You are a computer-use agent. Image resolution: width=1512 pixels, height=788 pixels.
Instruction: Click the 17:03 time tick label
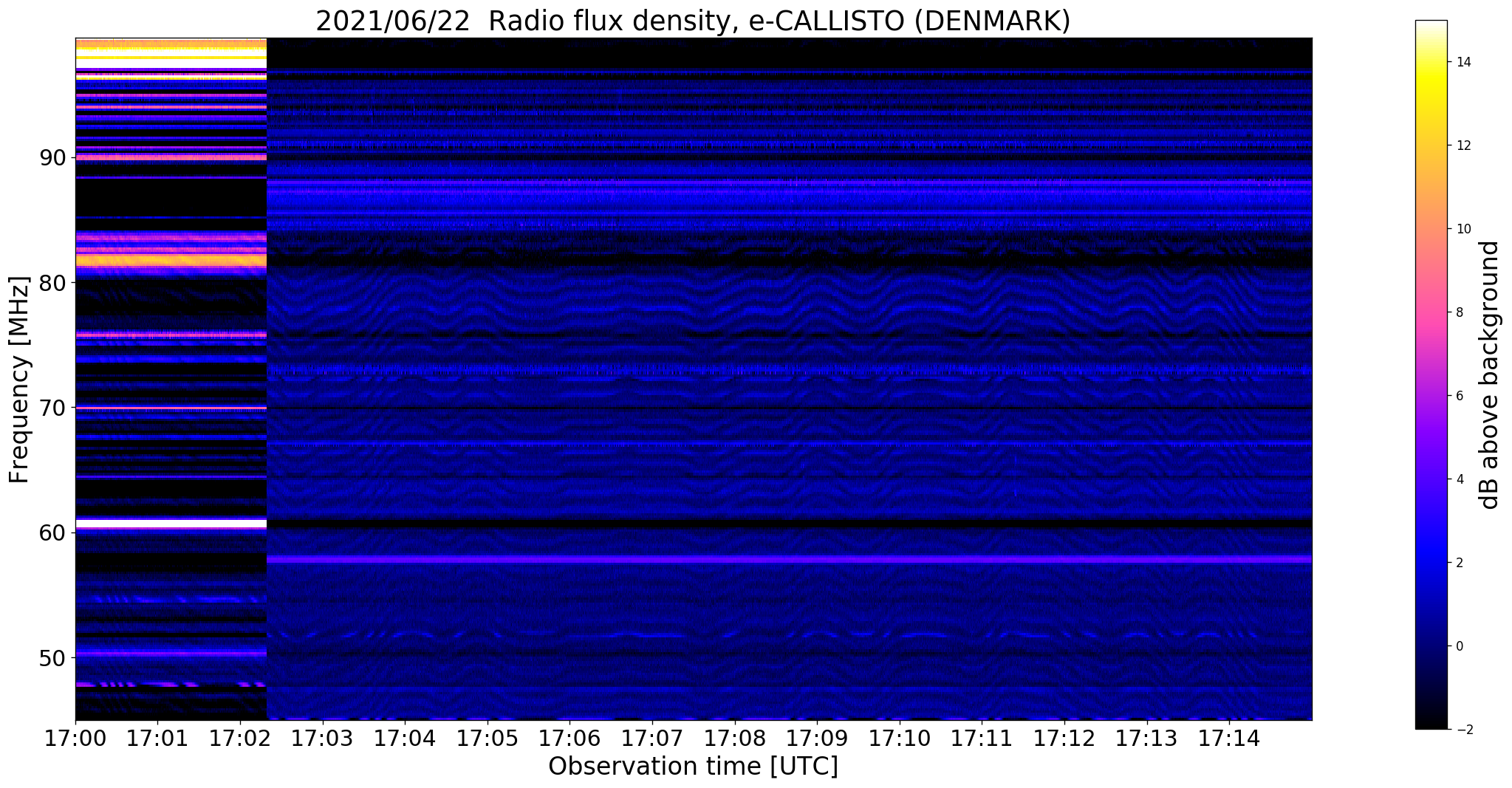[322, 739]
